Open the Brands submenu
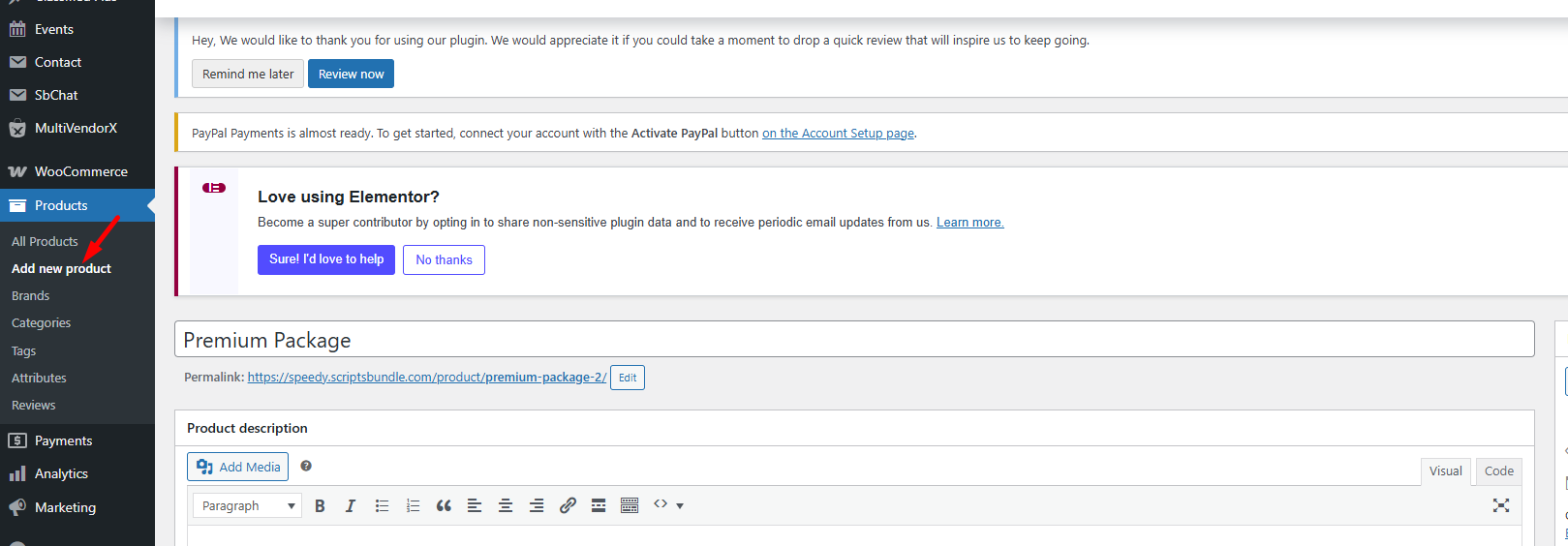 tap(30, 295)
